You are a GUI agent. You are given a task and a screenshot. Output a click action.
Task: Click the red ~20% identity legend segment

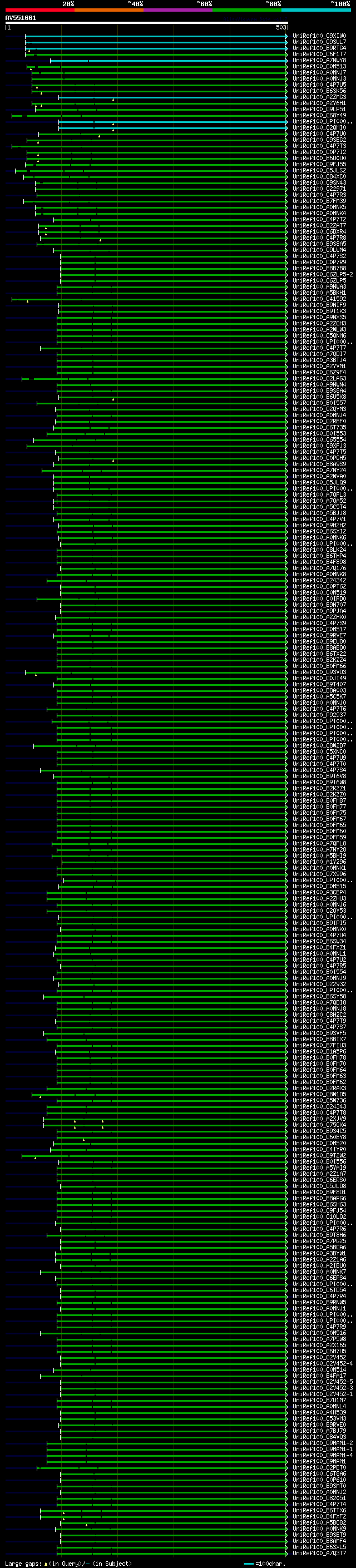point(39,10)
